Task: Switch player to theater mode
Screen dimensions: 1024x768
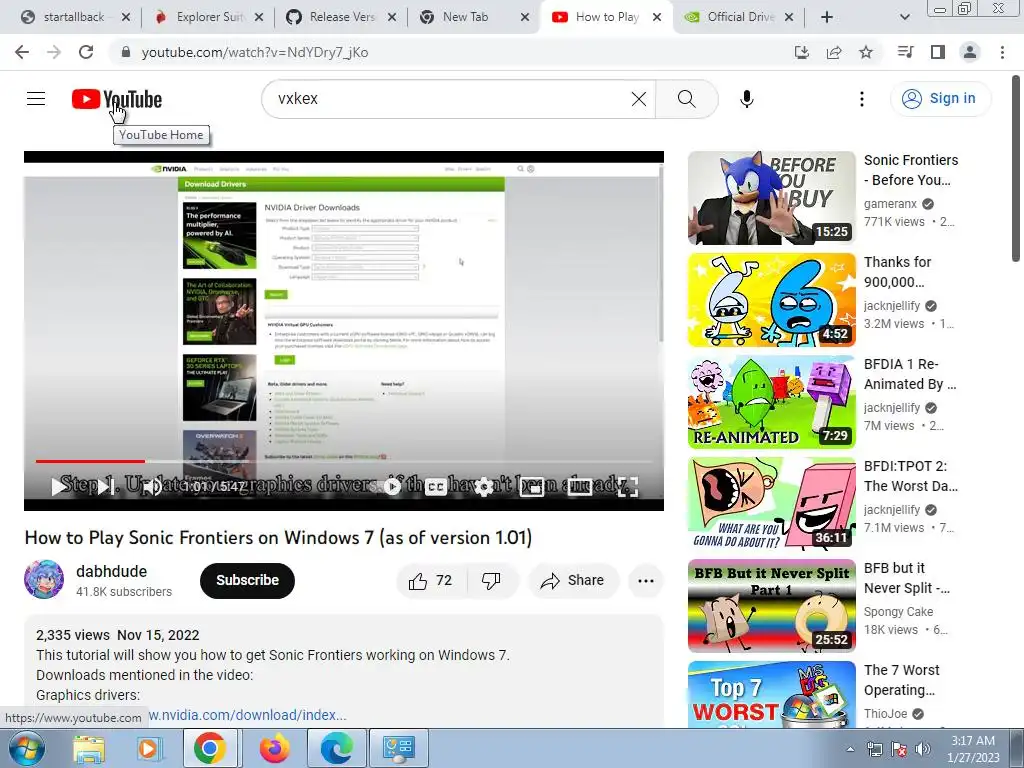Action: (x=579, y=487)
